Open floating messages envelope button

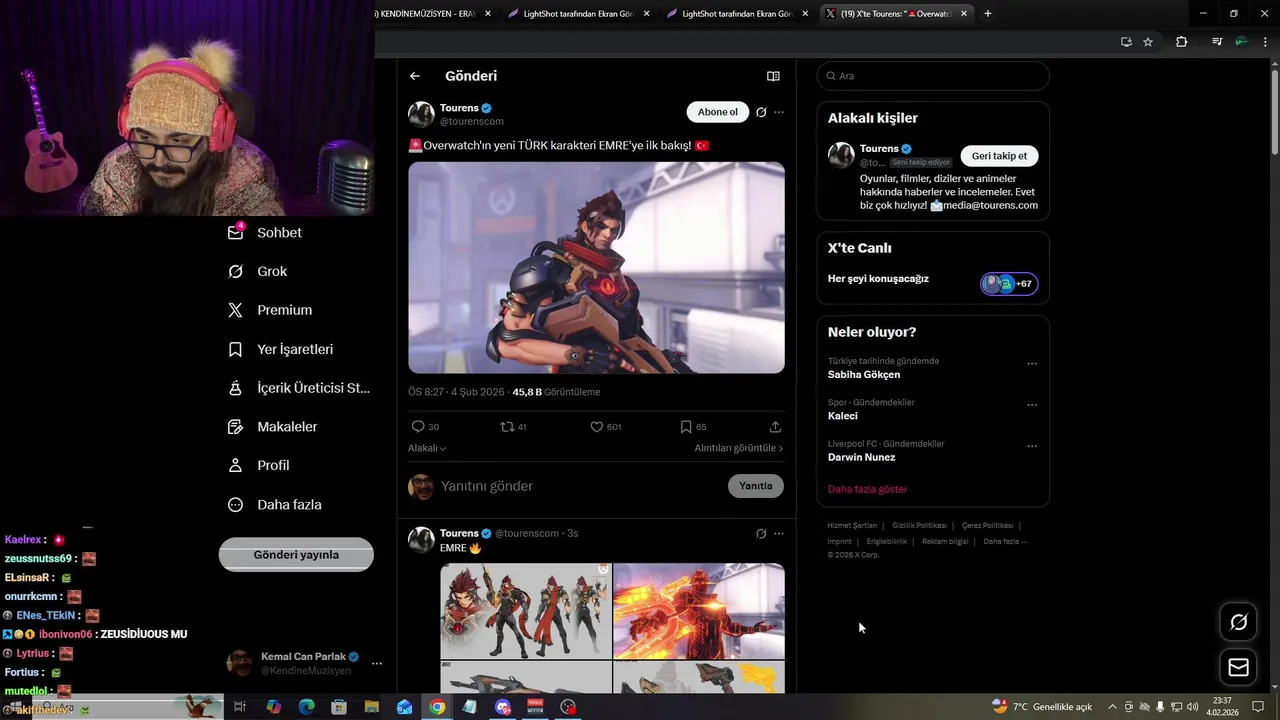tap(1238, 667)
